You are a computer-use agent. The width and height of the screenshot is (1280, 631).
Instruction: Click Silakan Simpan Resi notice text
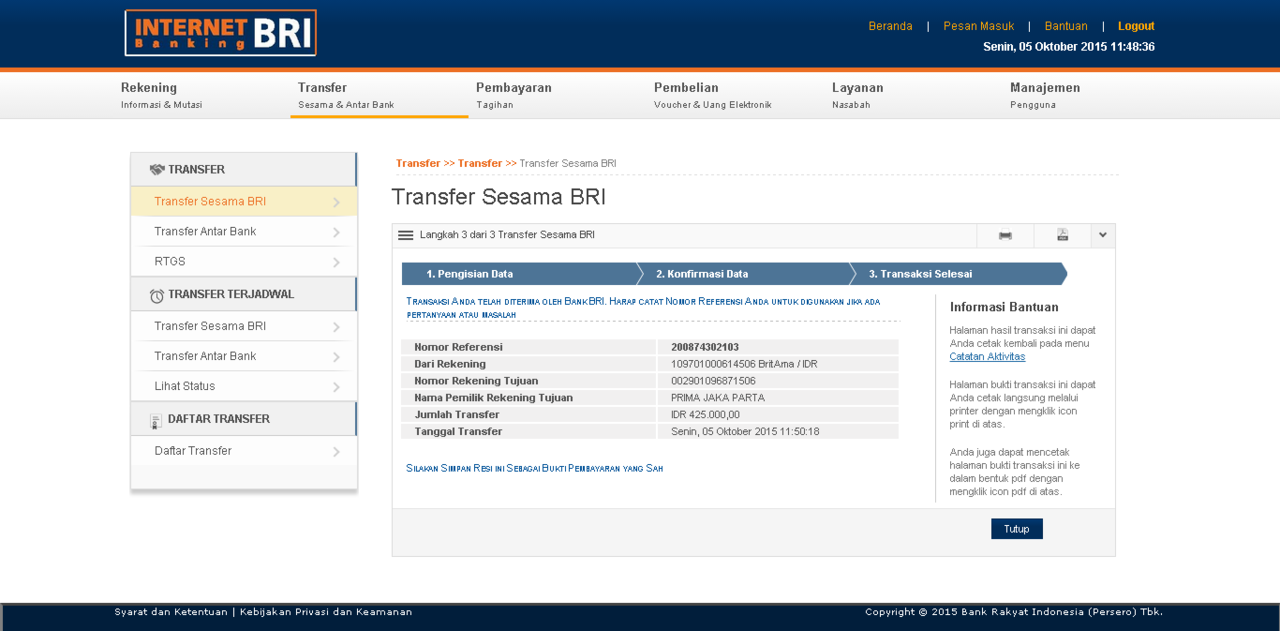(x=534, y=468)
